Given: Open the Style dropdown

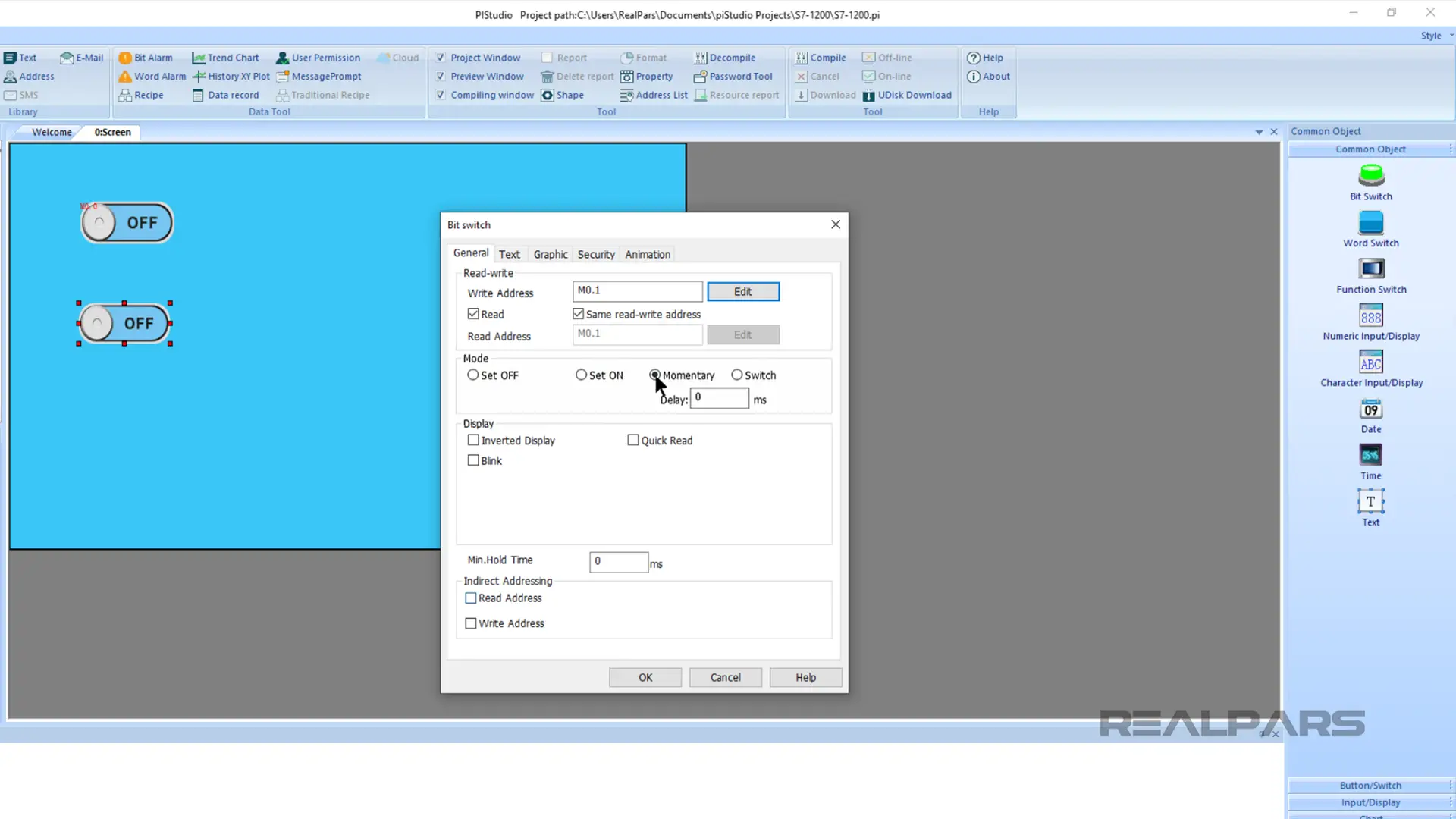Looking at the screenshot, I should 1437,36.
